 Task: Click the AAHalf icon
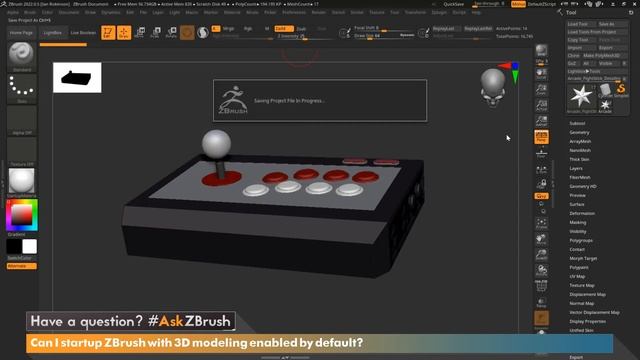[541, 121]
